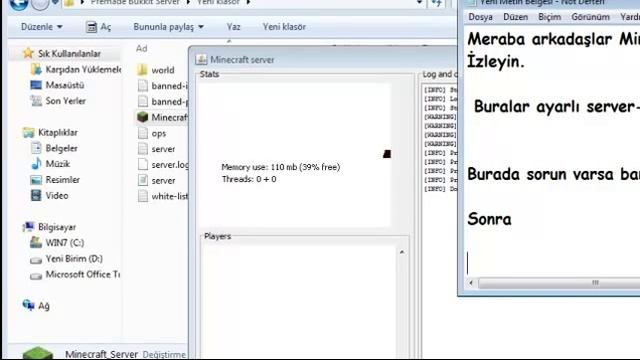
Task: Select the Video library icon
Action: [36, 195]
